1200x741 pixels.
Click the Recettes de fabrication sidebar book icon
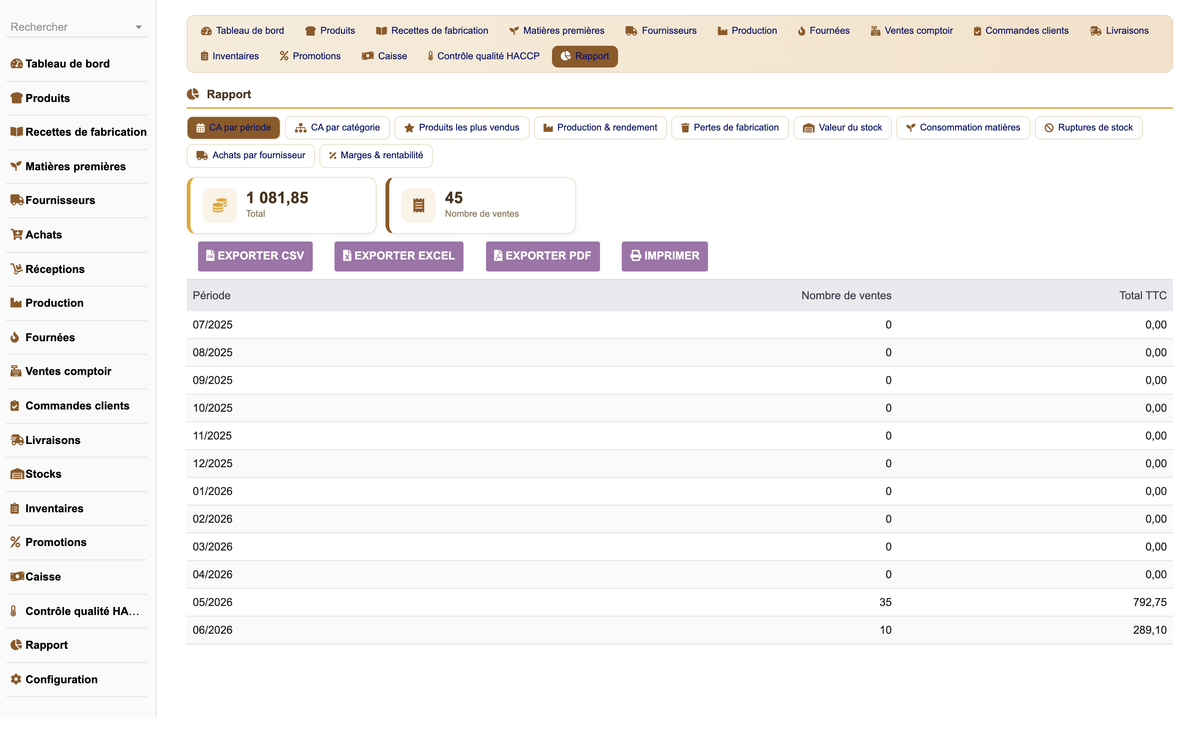click(x=16, y=132)
